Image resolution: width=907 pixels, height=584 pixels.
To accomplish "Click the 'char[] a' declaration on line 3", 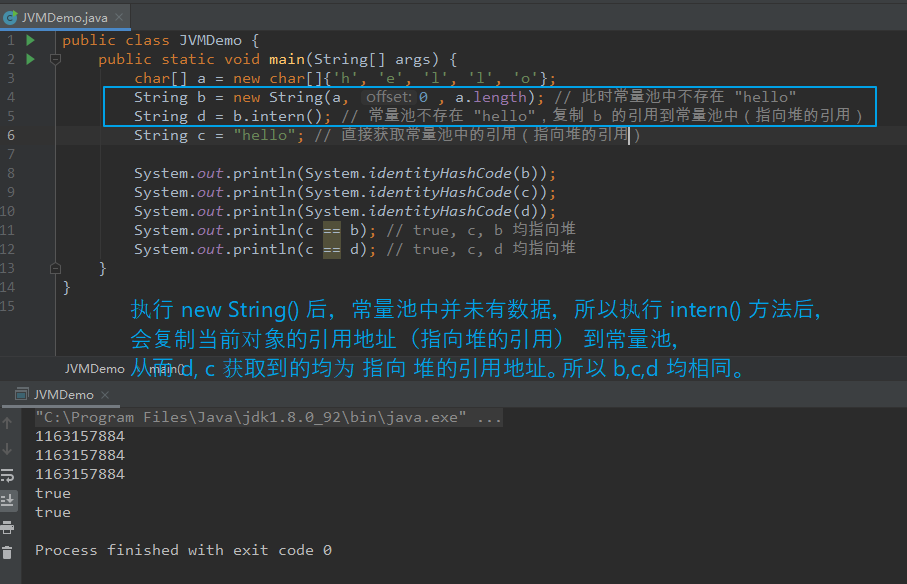I will (170, 78).
